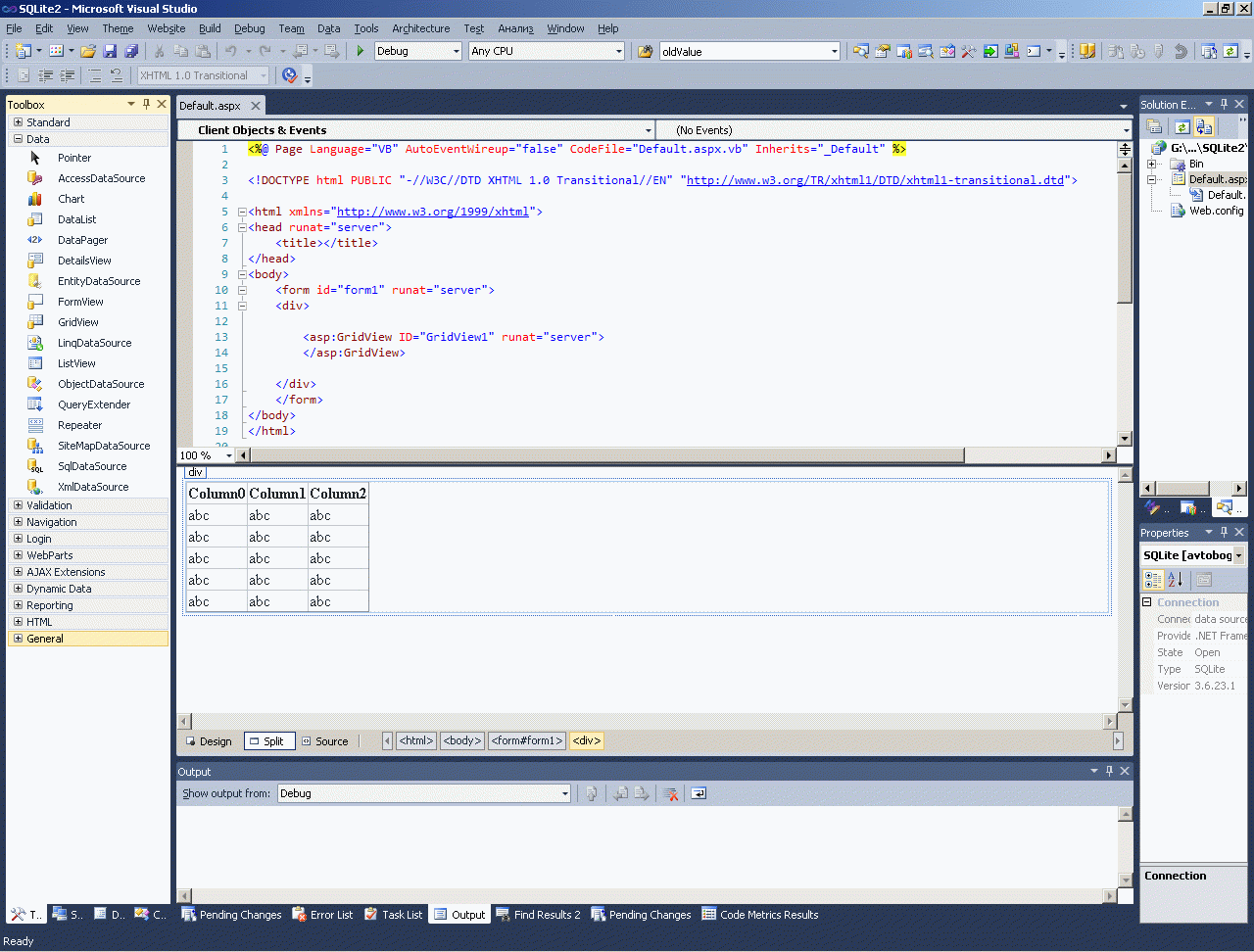Sort properties alphabetically with the A-Z icon
Screen dimensions: 1254x952
[x=1175, y=580]
